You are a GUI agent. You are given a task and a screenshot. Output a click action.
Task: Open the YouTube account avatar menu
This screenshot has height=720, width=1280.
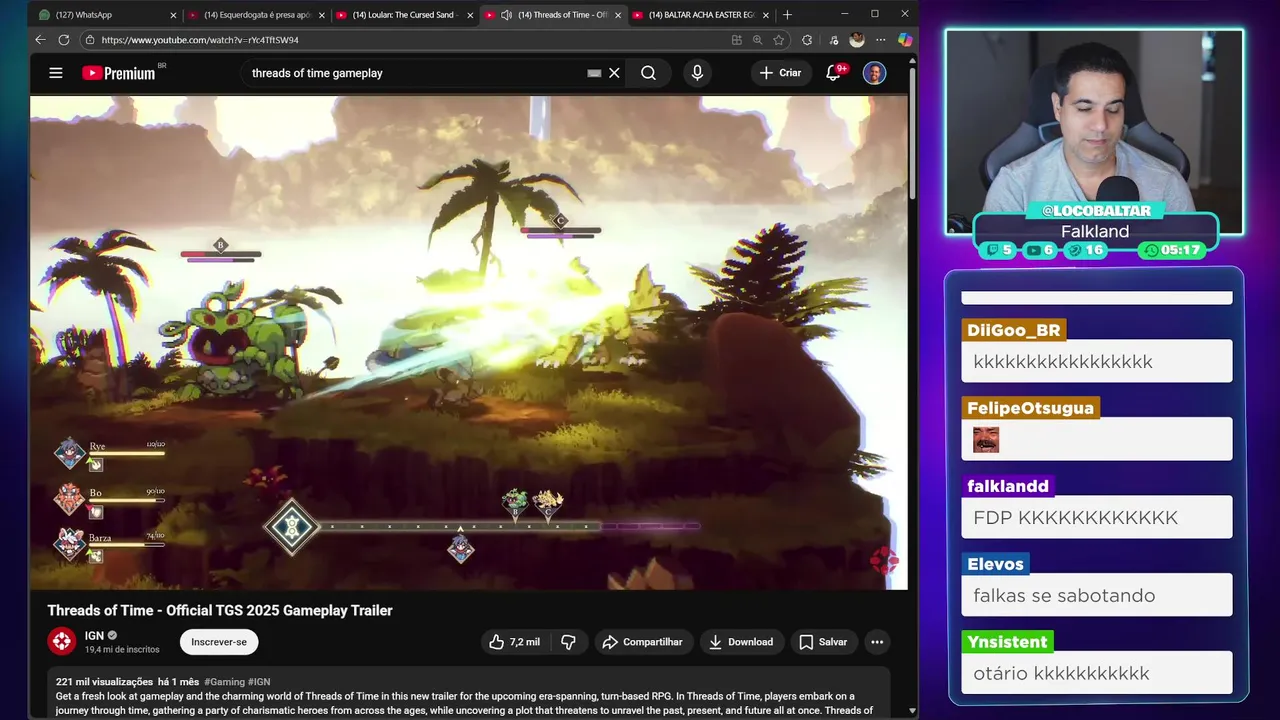pyautogui.click(x=874, y=73)
